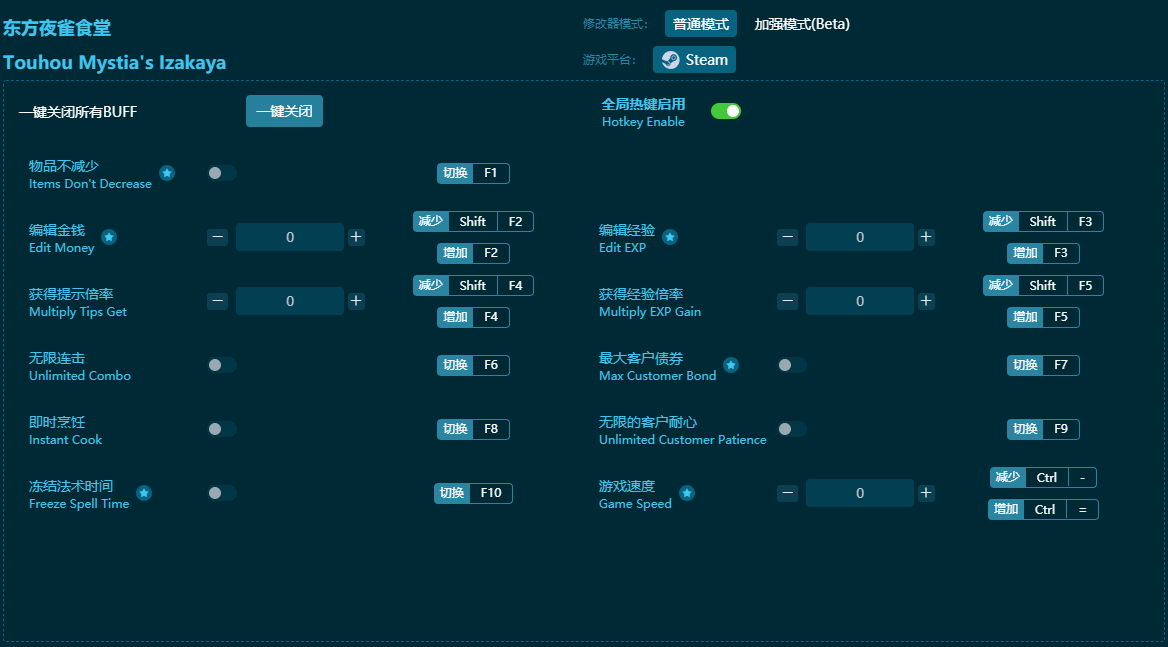Decrease the Game Speed value
The image size is (1168, 647).
[788, 493]
